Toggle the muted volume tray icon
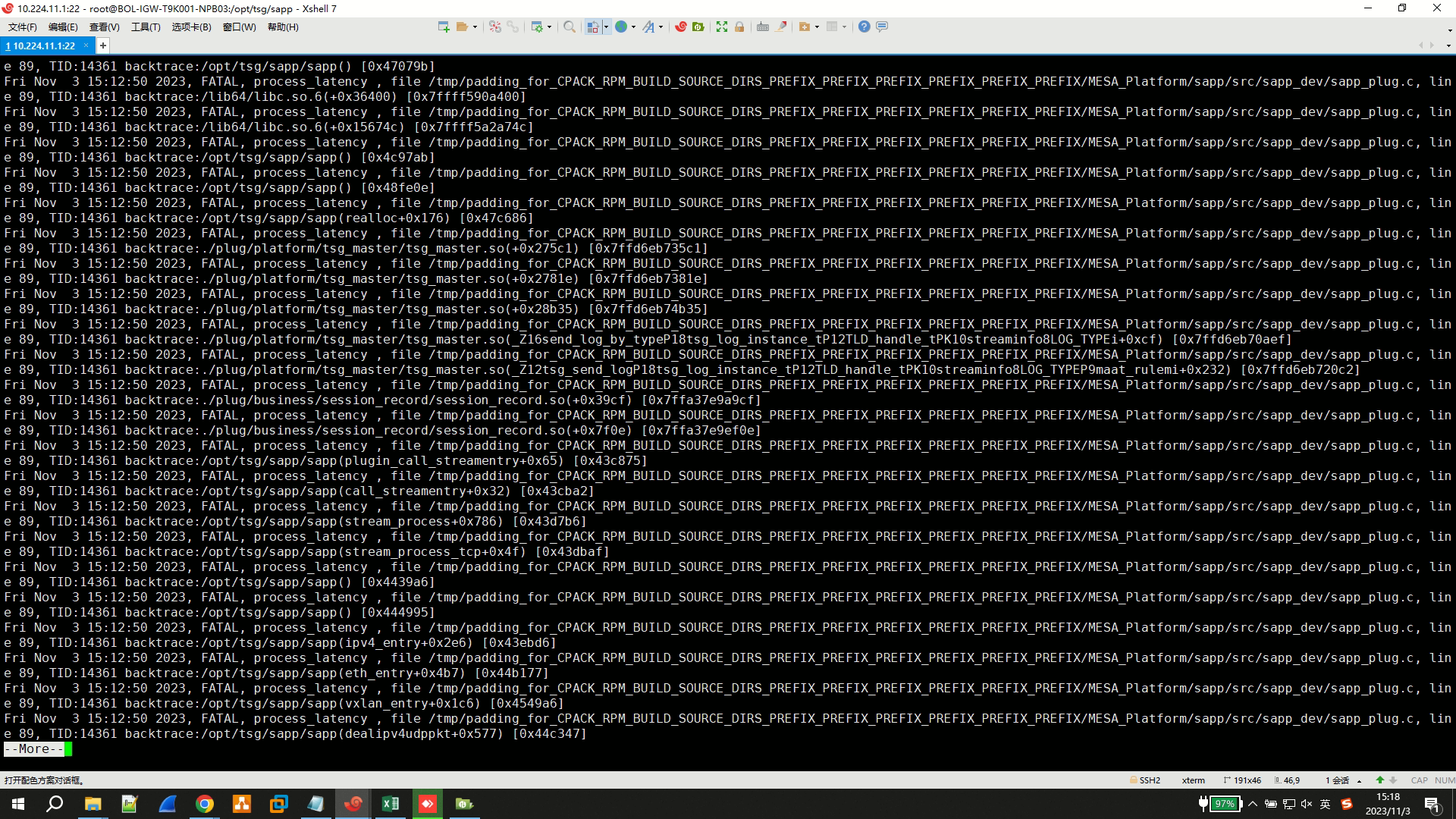Screen dimensions: 1456x819 tap(1306, 804)
